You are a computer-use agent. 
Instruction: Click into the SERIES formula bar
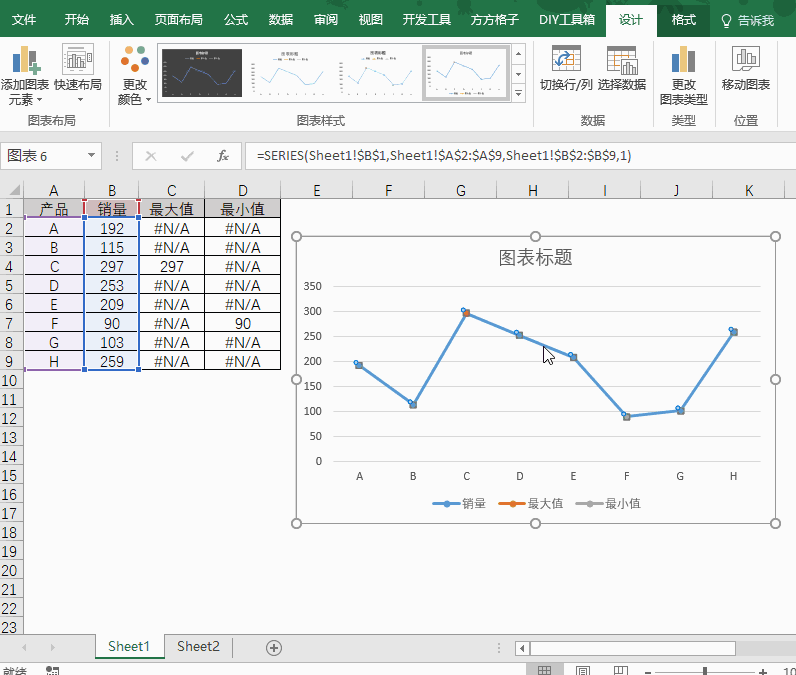point(520,156)
